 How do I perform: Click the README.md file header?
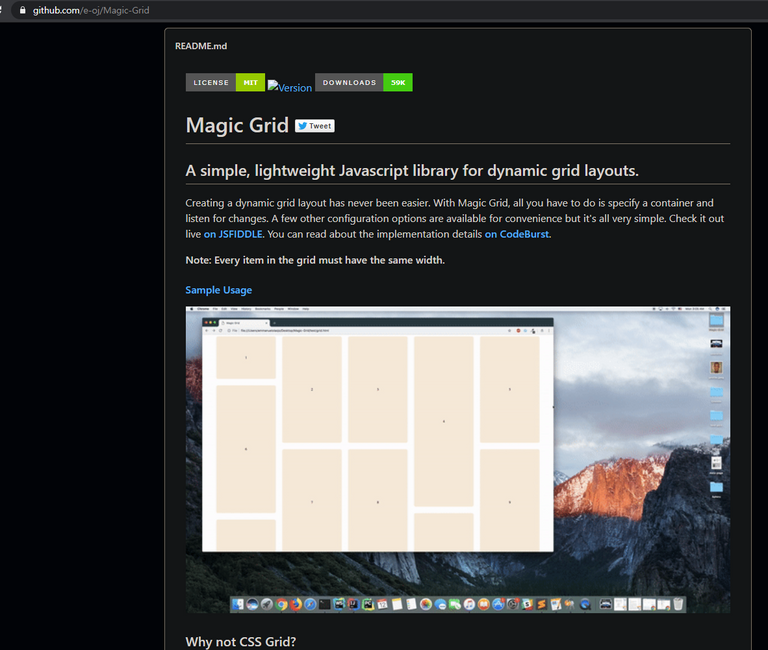tap(201, 46)
